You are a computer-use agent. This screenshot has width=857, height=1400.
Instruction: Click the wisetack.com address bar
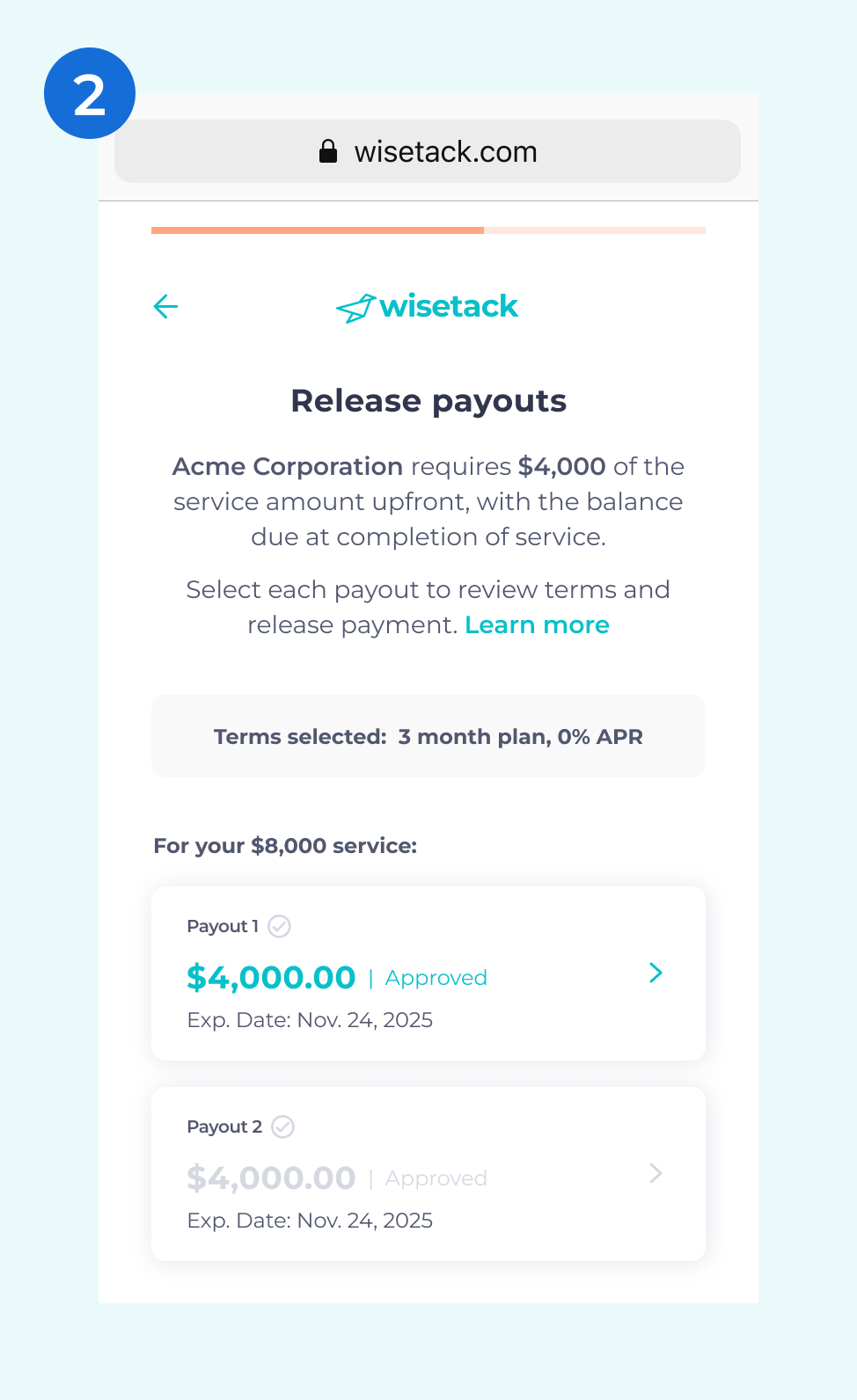428,151
